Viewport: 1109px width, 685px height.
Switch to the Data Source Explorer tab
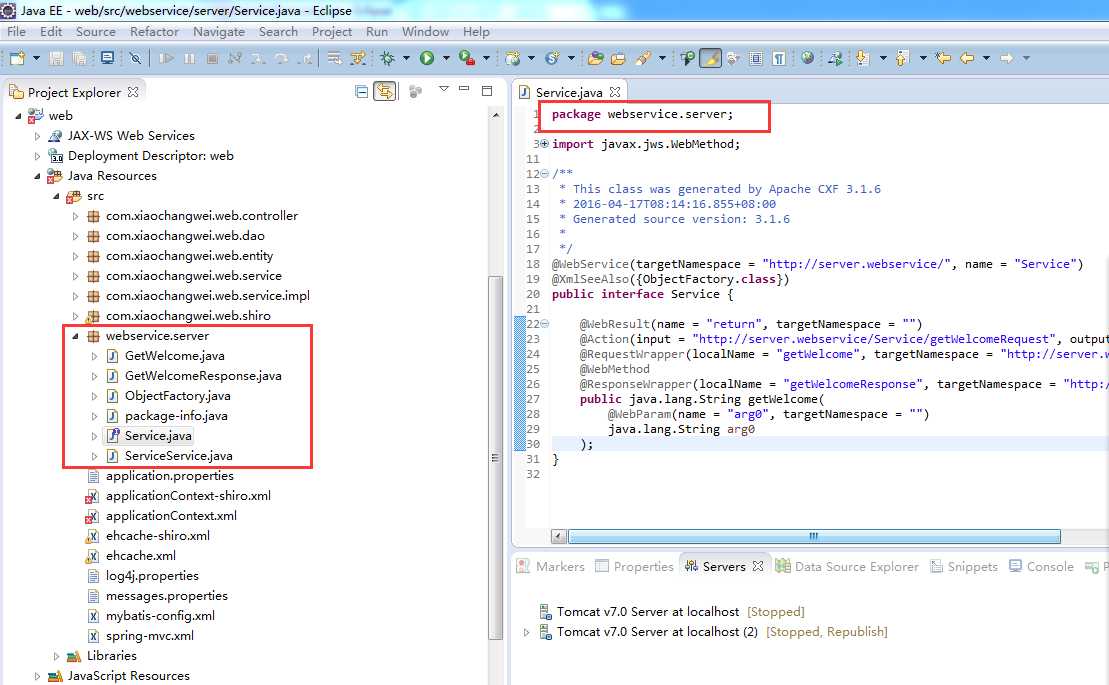[847, 566]
